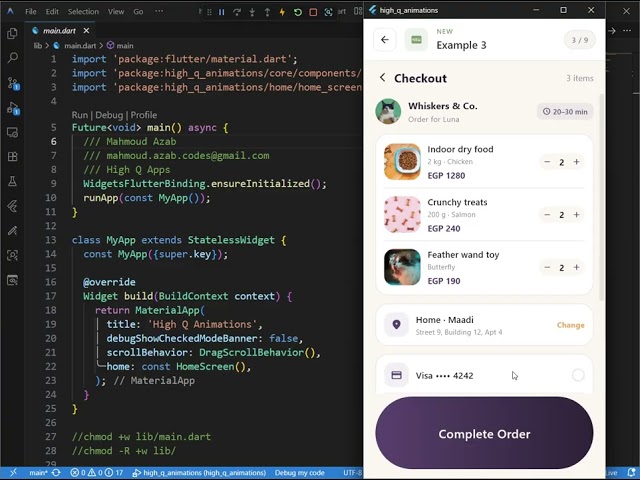Screen dimensions: 640x480
Task: Restart the debug session
Action: click(298, 12)
